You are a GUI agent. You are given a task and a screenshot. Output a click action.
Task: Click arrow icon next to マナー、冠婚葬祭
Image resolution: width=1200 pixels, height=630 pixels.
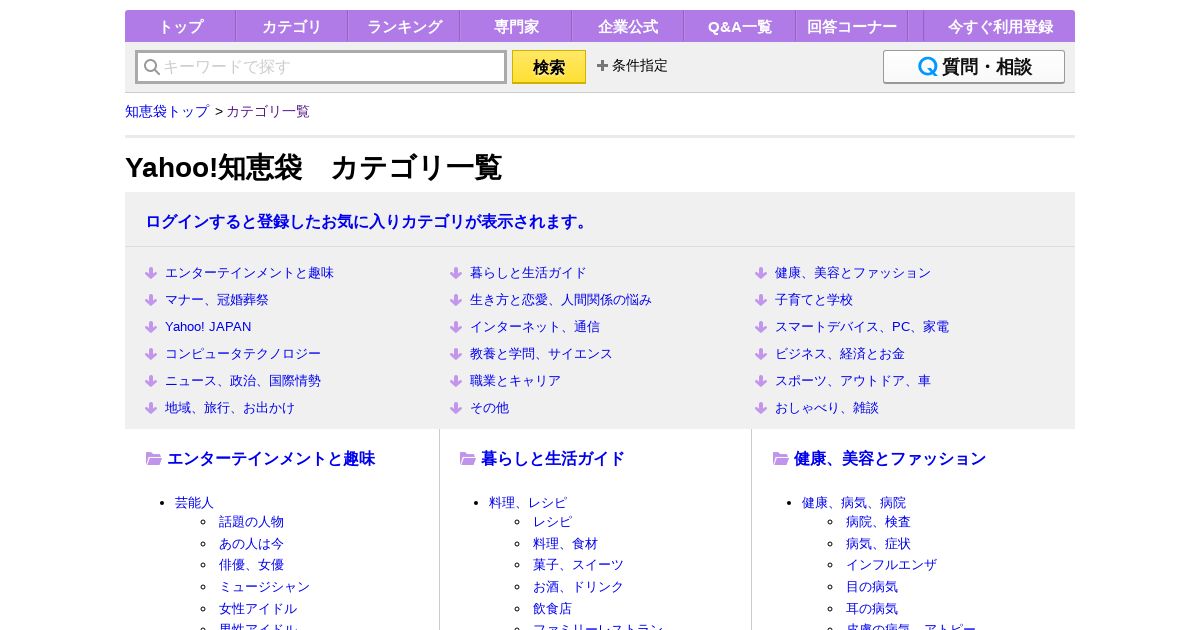click(151, 300)
